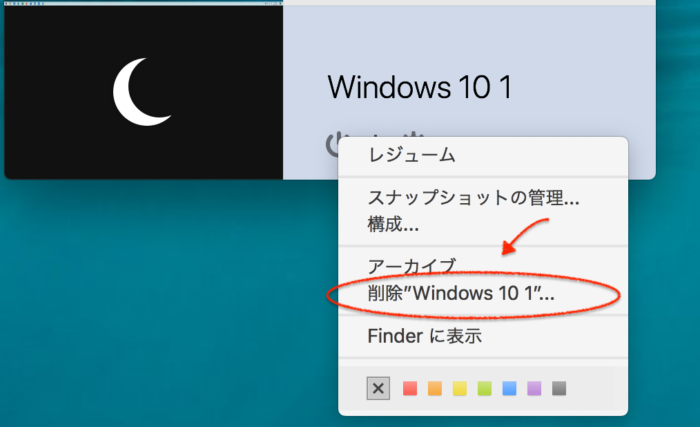Click the power icon under Windows 10 1
The height and width of the screenshot is (427, 700).
332,144
